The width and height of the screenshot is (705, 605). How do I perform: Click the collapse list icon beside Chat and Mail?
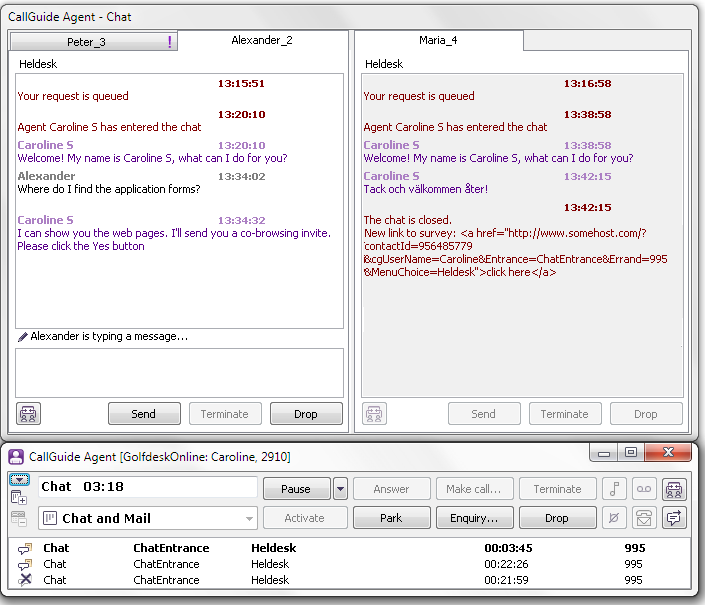(19, 519)
